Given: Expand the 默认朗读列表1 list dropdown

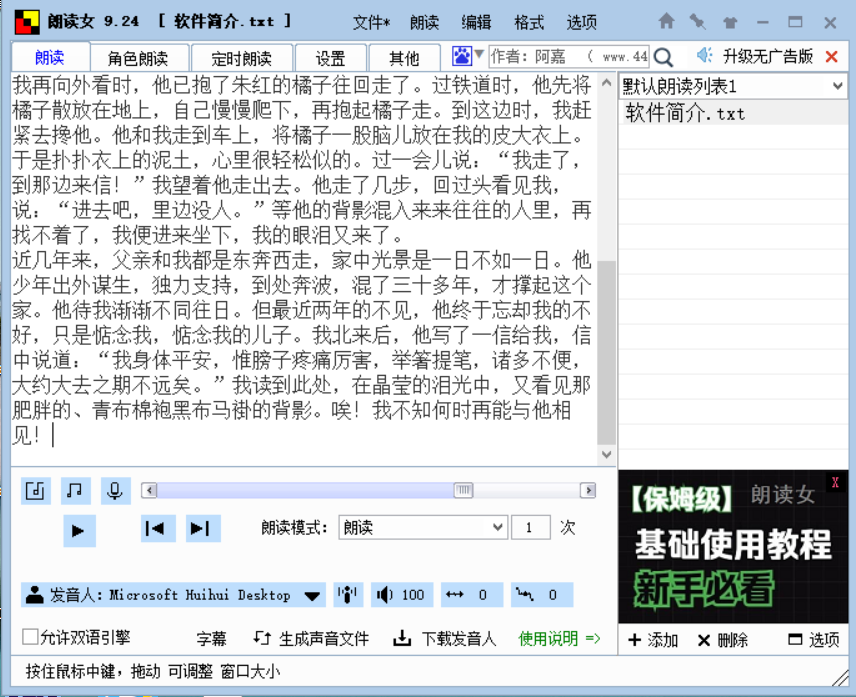Looking at the screenshot, I should [x=837, y=87].
